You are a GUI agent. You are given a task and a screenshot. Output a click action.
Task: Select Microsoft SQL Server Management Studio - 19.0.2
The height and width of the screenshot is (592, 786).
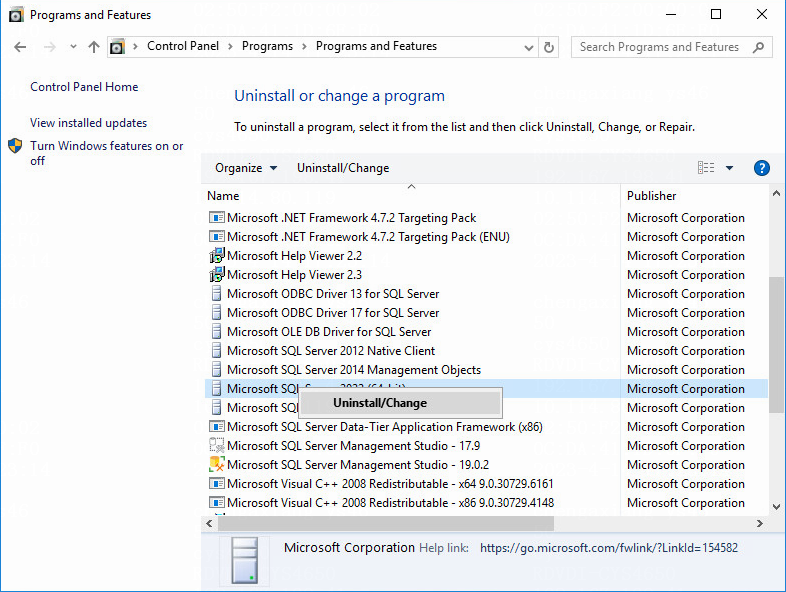tap(358, 465)
